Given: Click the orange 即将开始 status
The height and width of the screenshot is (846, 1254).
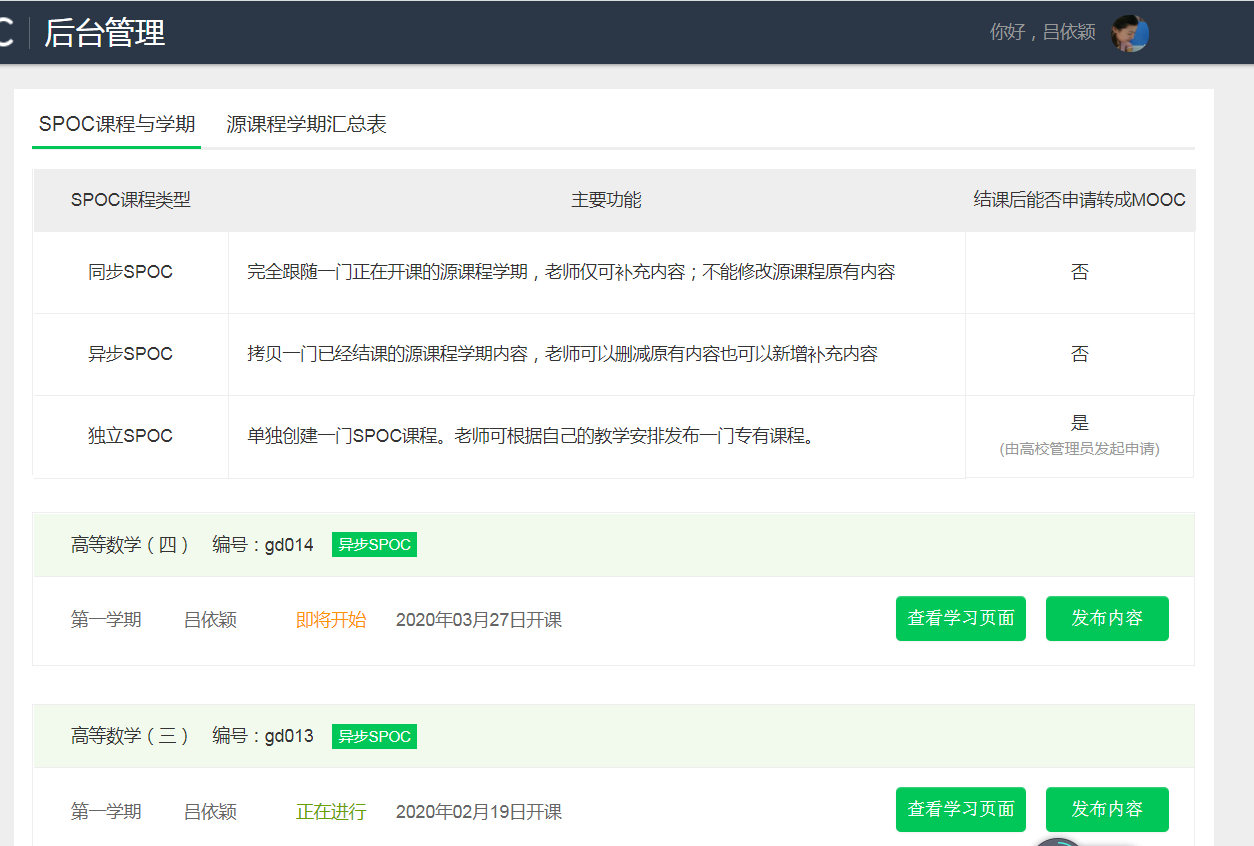Looking at the screenshot, I should (x=331, y=620).
